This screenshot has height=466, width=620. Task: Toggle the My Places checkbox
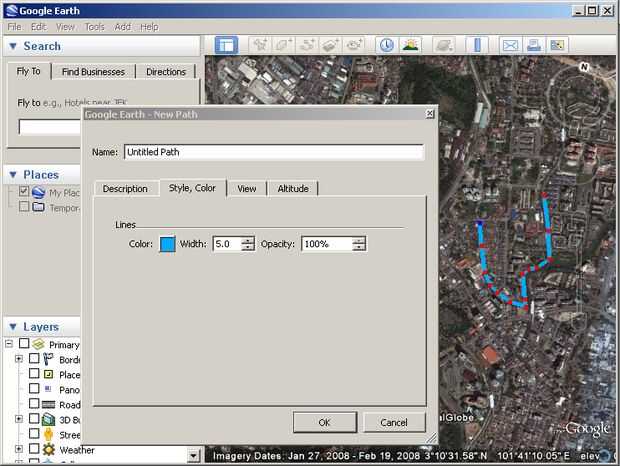24,192
